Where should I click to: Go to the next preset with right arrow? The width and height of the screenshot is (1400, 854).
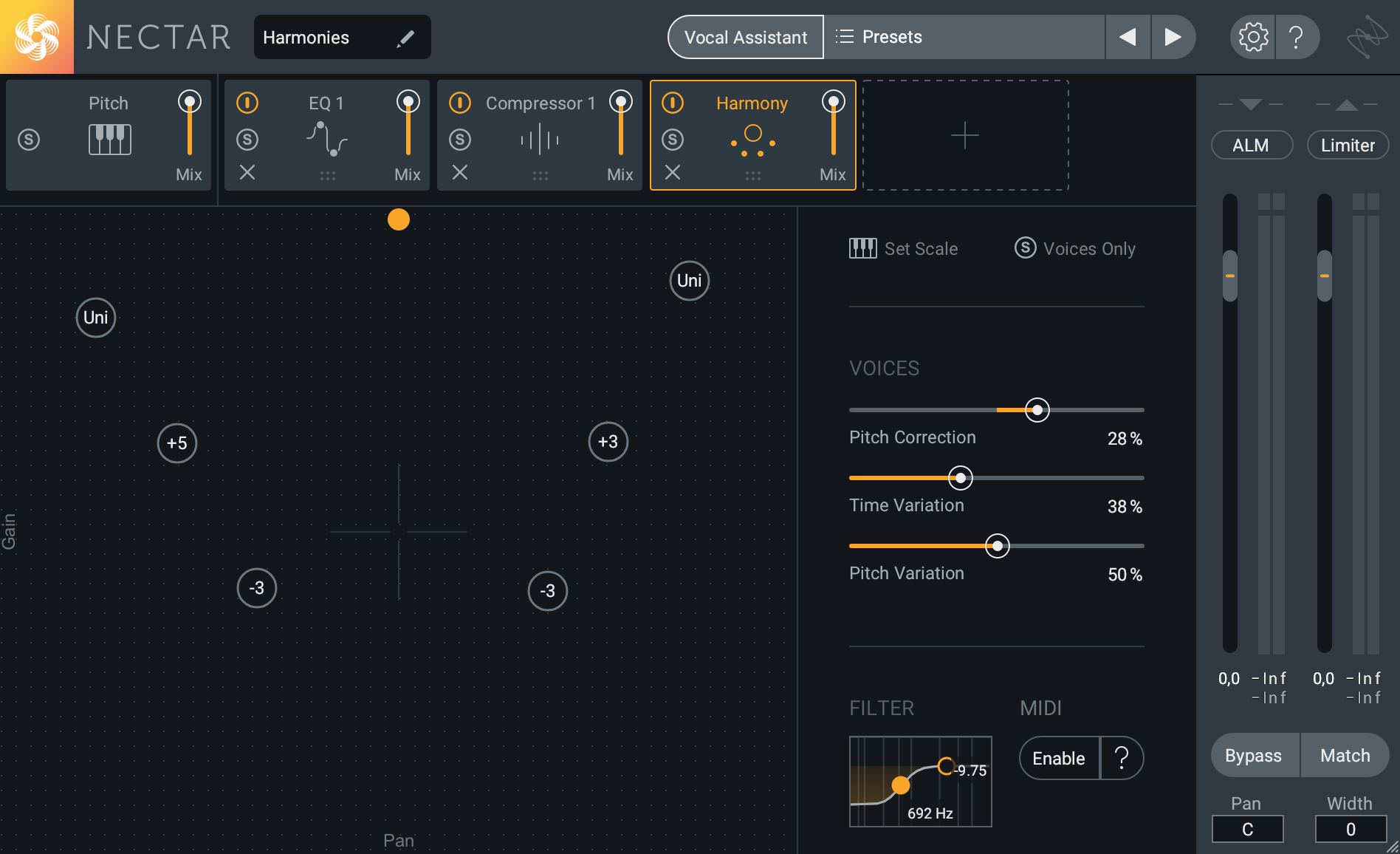pyautogui.click(x=1173, y=36)
